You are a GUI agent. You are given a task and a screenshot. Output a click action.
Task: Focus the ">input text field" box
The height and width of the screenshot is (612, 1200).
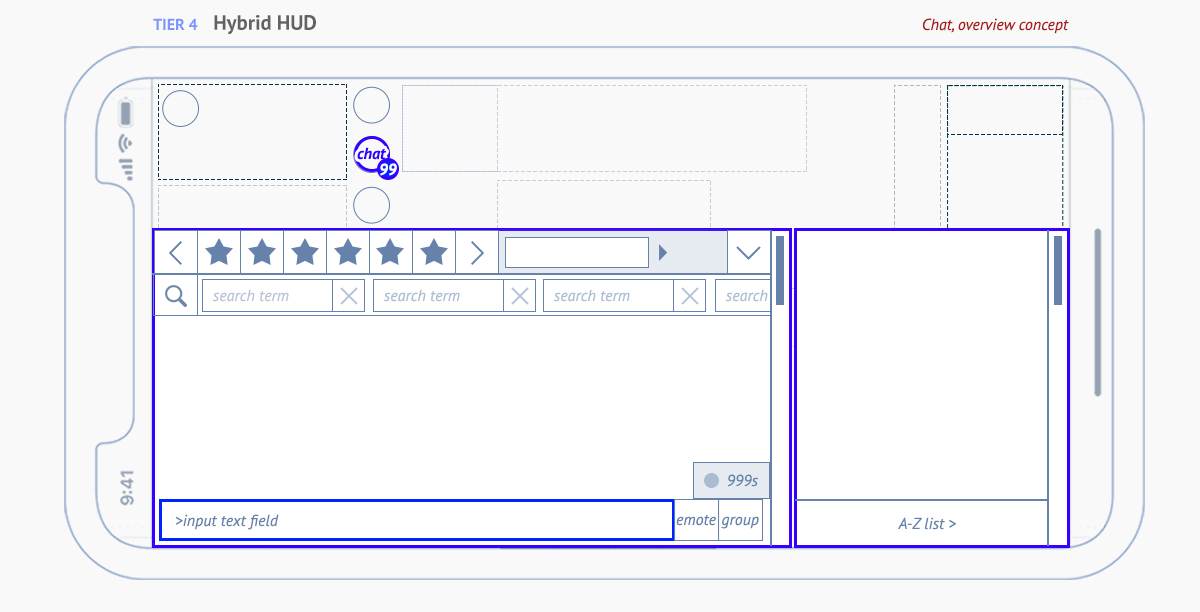(x=417, y=520)
